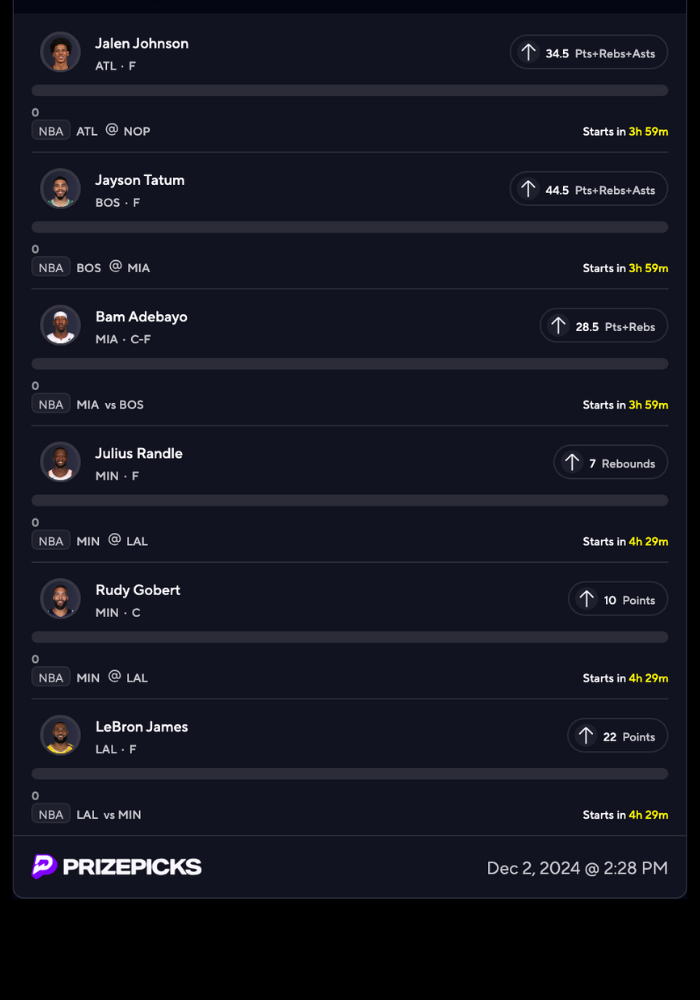This screenshot has height=1000, width=700.
Task: Click up arrow on Jalen Johnson's 34.5 pick
Action: (x=528, y=53)
